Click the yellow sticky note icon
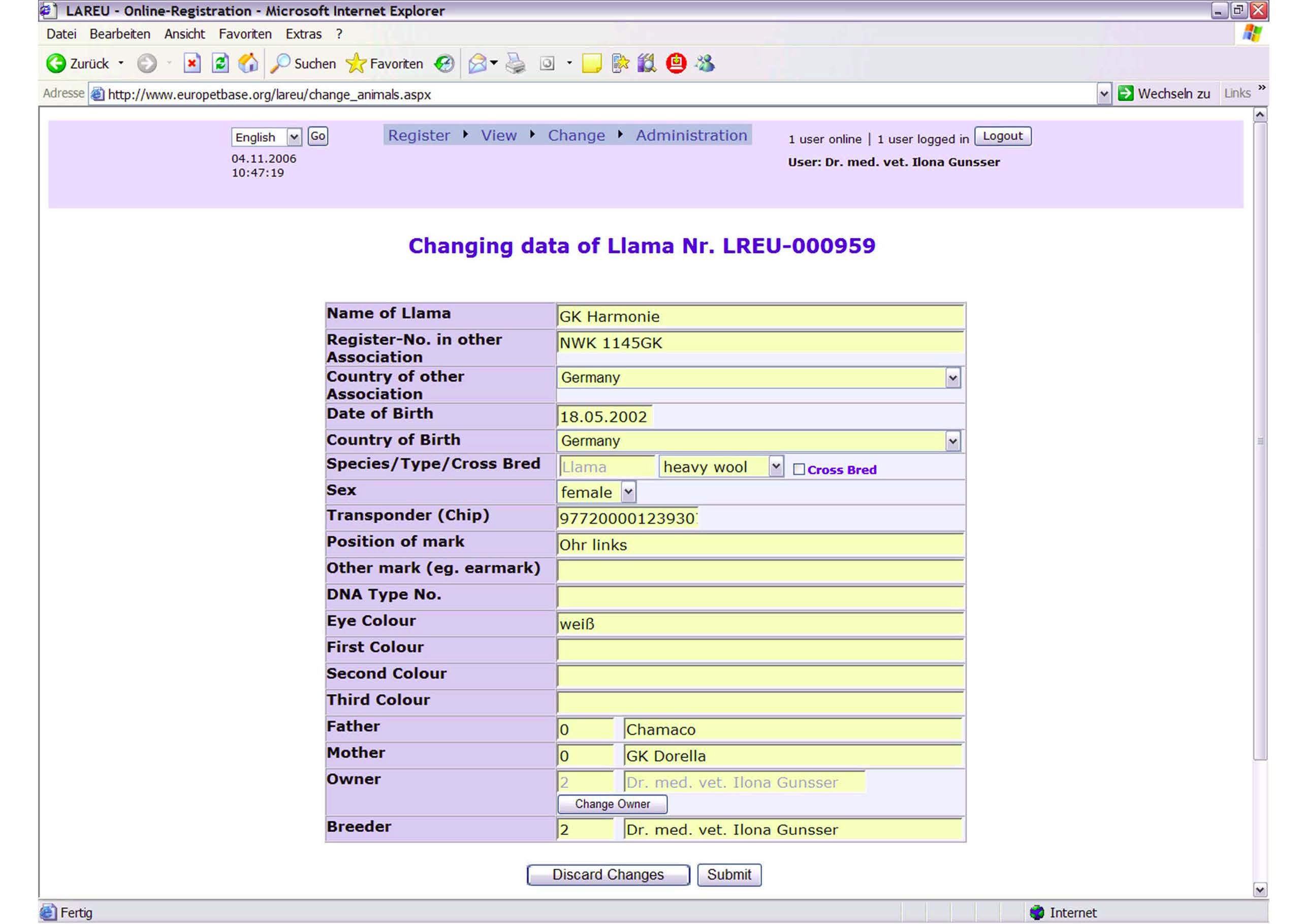1307x924 pixels. [591, 63]
